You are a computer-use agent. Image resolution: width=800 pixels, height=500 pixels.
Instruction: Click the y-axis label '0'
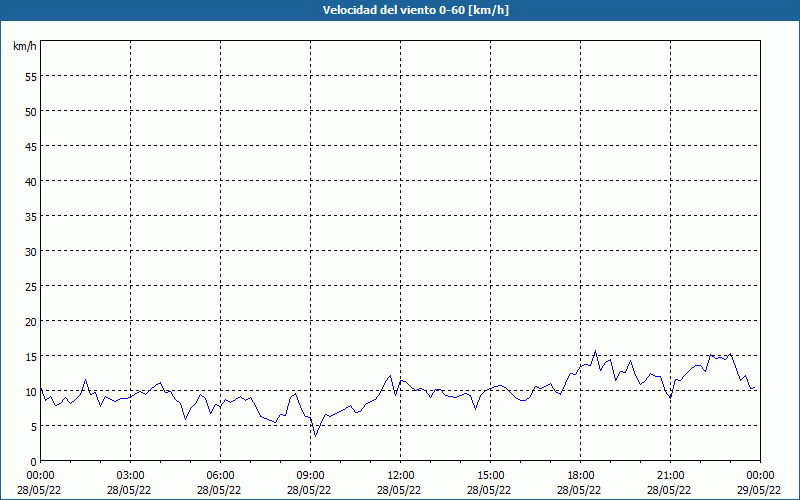click(x=34, y=462)
